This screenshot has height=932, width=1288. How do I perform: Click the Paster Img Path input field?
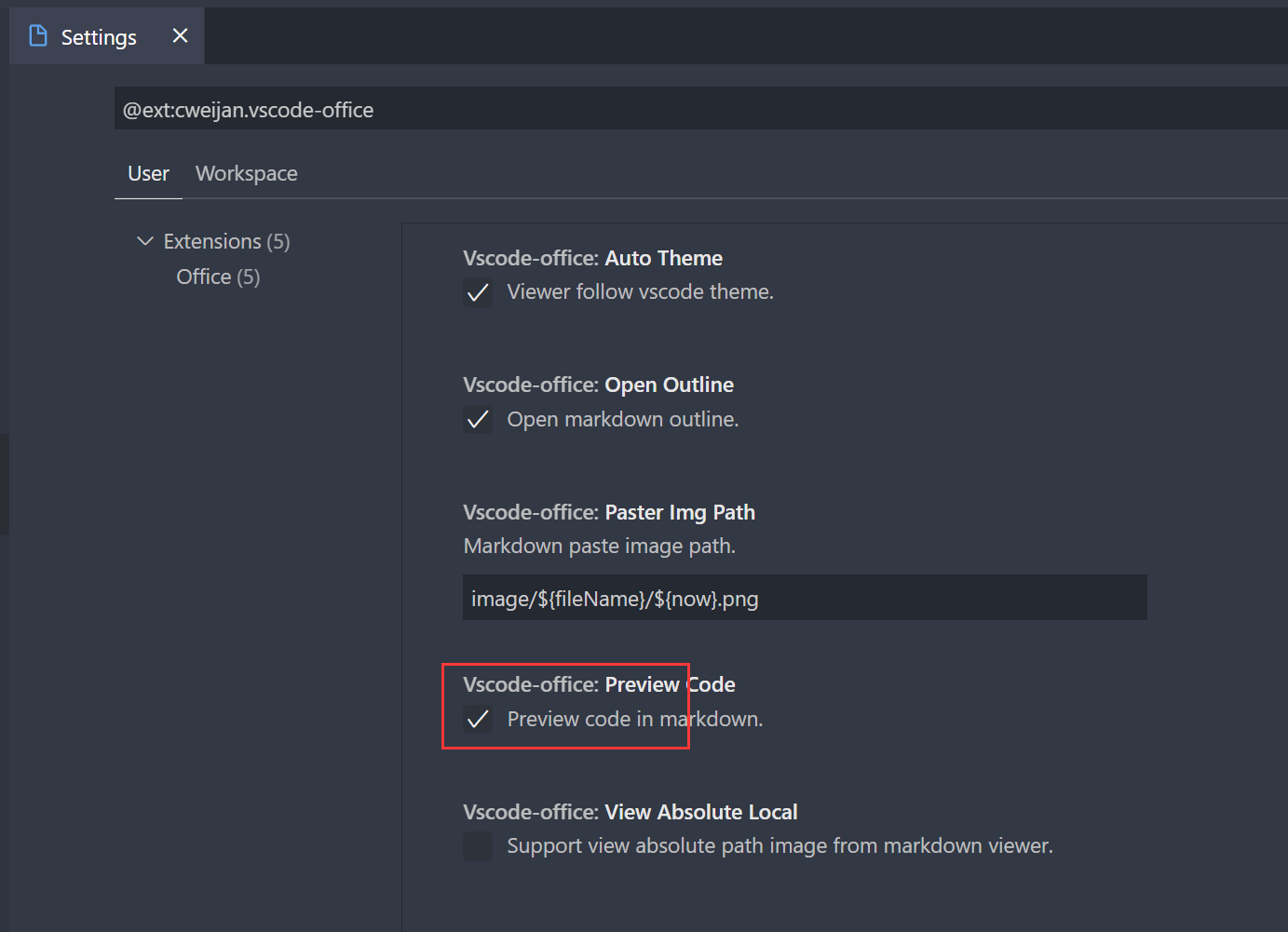coord(805,598)
